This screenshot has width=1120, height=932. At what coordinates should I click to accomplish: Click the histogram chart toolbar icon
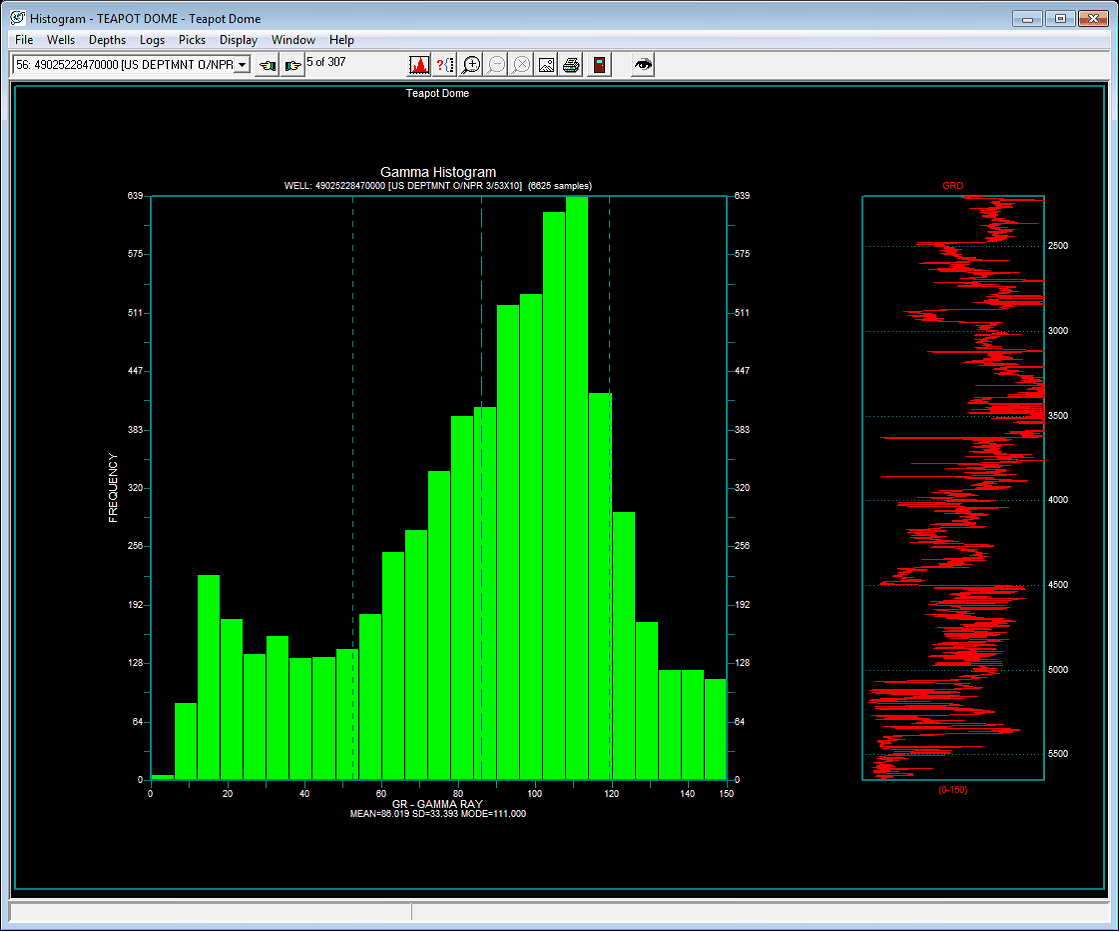tap(419, 65)
